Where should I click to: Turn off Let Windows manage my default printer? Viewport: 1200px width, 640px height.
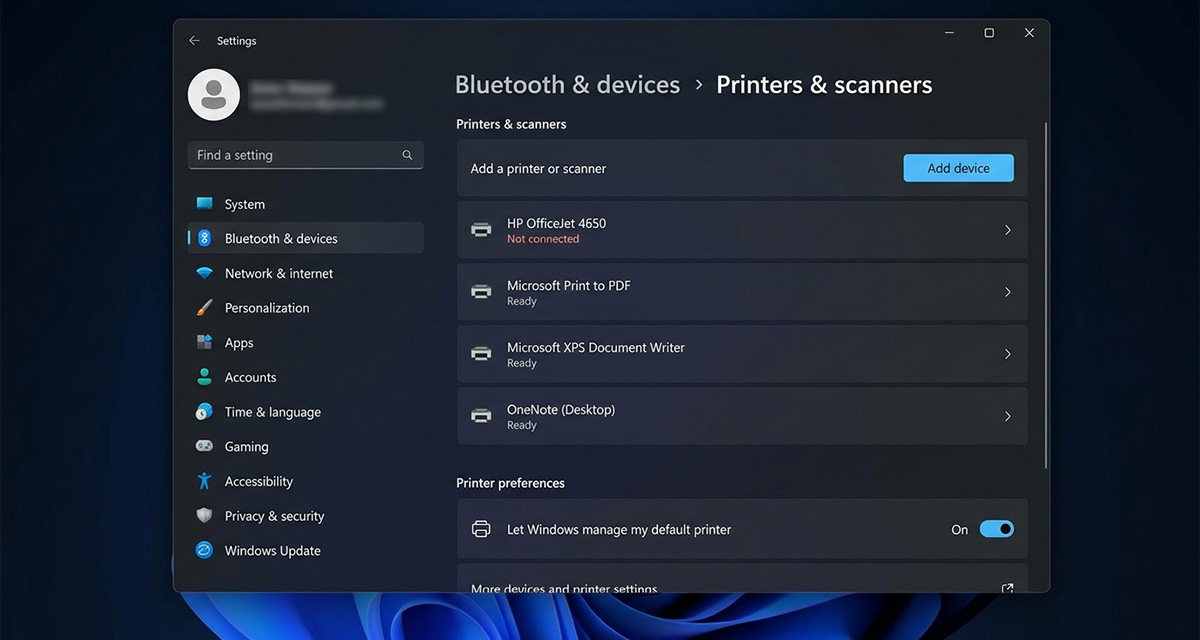tap(996, 529)
